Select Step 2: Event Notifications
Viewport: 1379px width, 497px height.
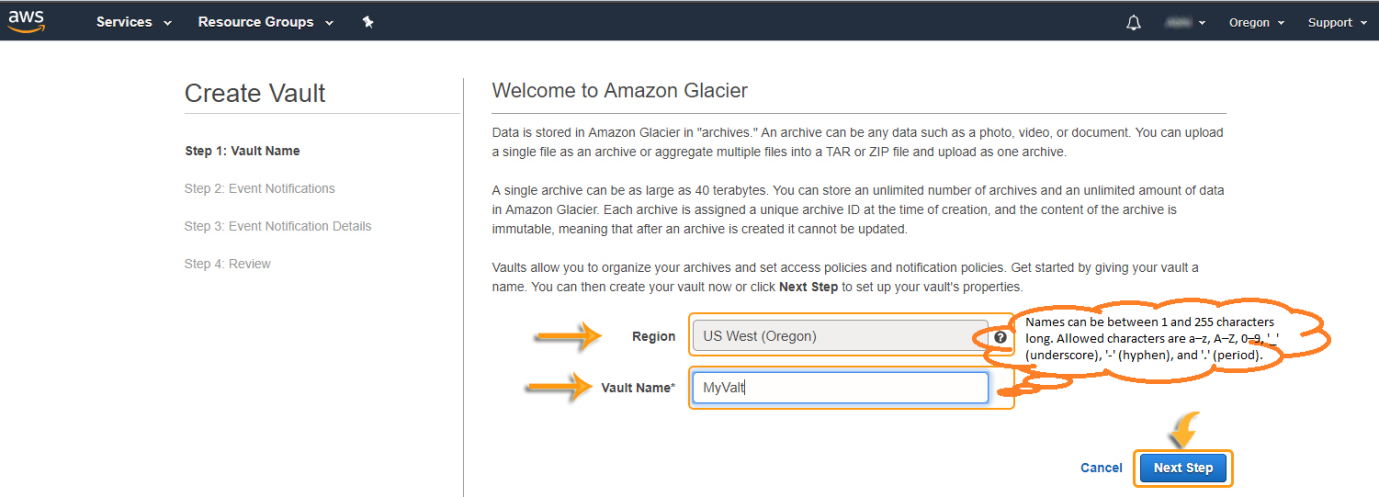coord(259,189)
